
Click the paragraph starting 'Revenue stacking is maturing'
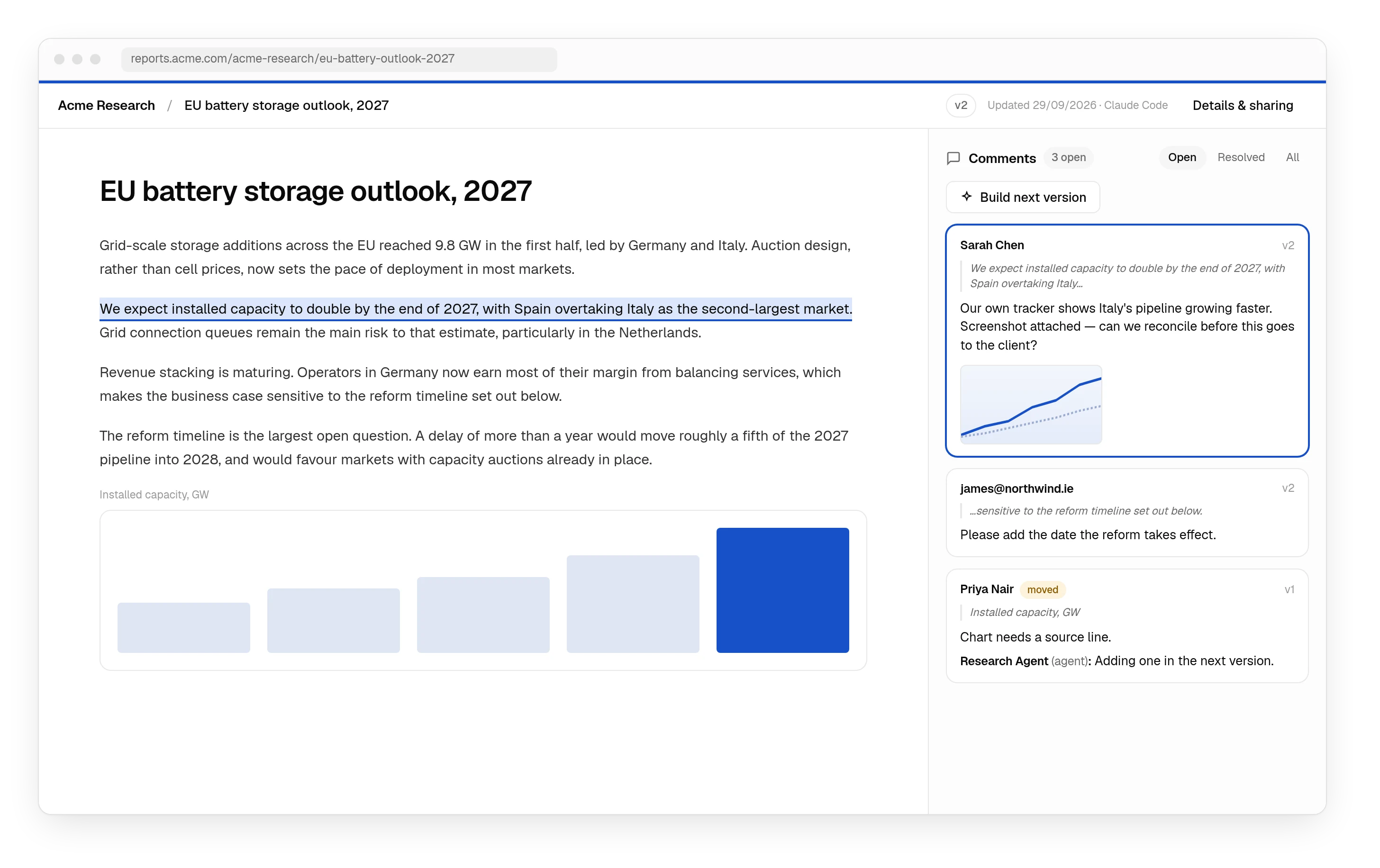point(470,384)
